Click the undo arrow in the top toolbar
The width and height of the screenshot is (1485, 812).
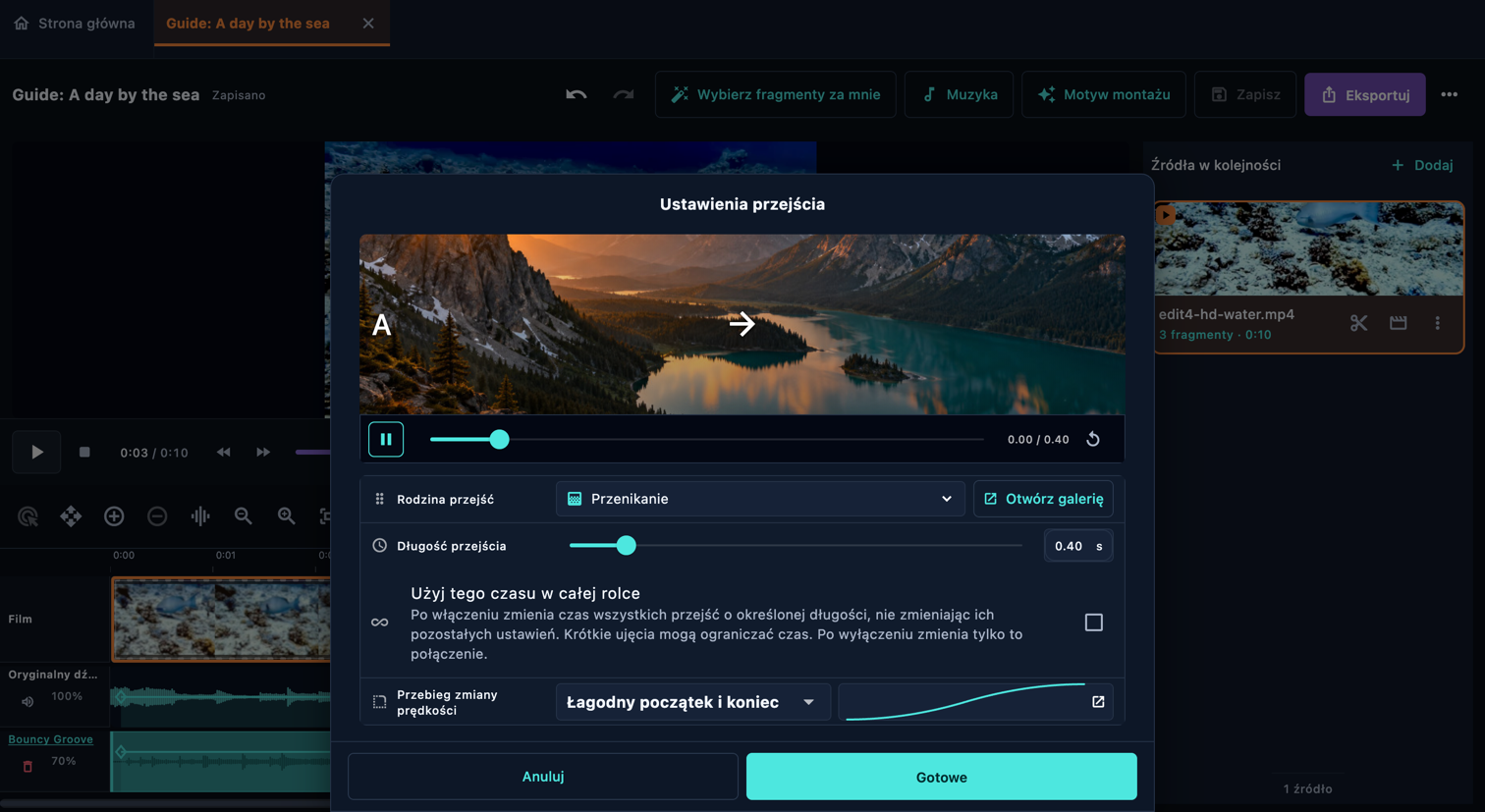pyautogui.click(x=577, y=94)
